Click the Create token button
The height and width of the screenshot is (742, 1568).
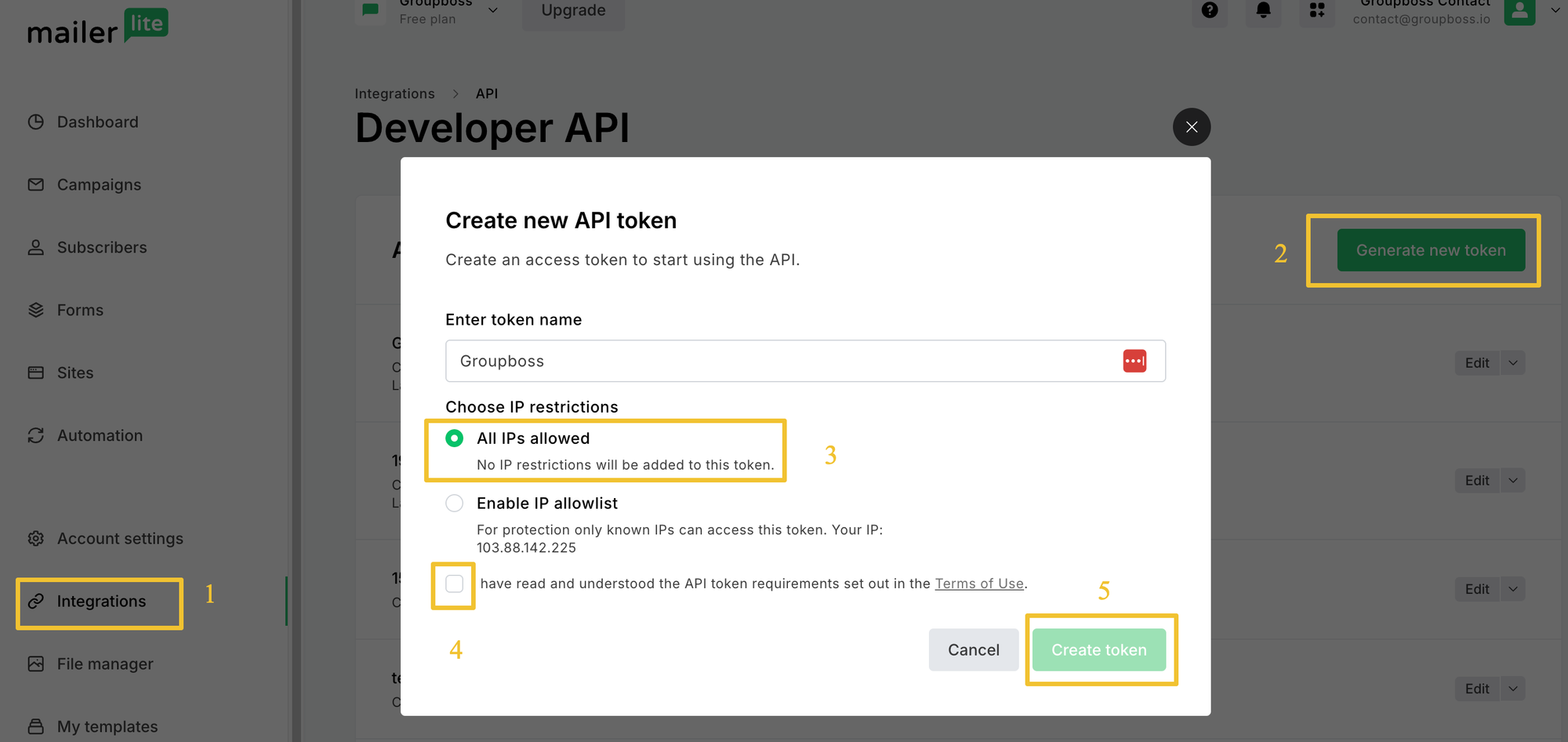tap(1099, 650)
